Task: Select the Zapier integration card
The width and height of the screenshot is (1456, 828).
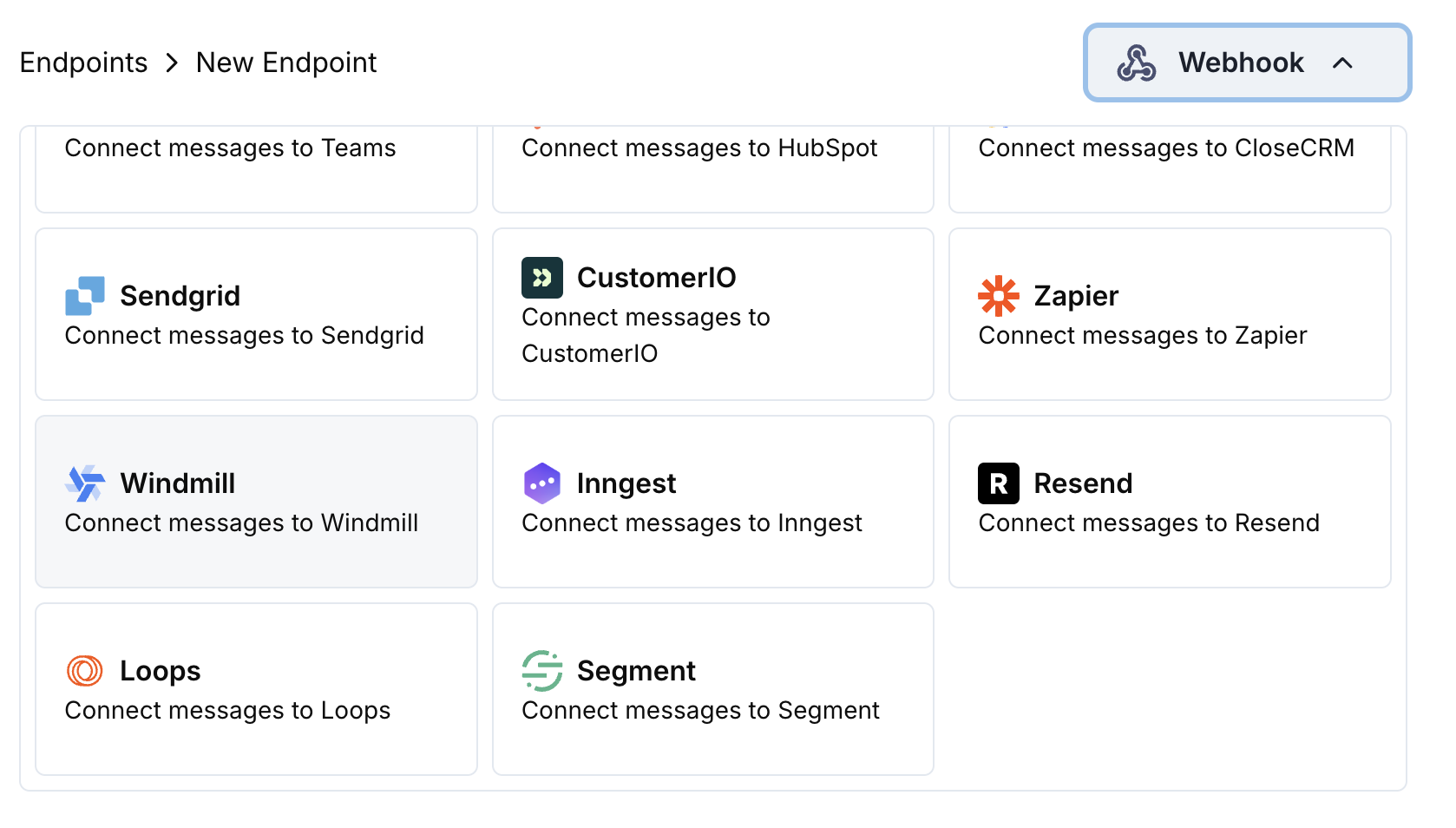Action: (1170, 314)
